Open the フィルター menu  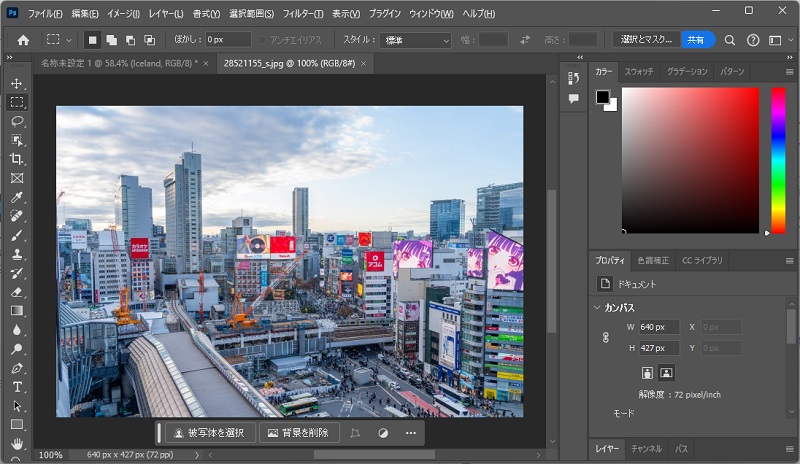tap(303, 14)
